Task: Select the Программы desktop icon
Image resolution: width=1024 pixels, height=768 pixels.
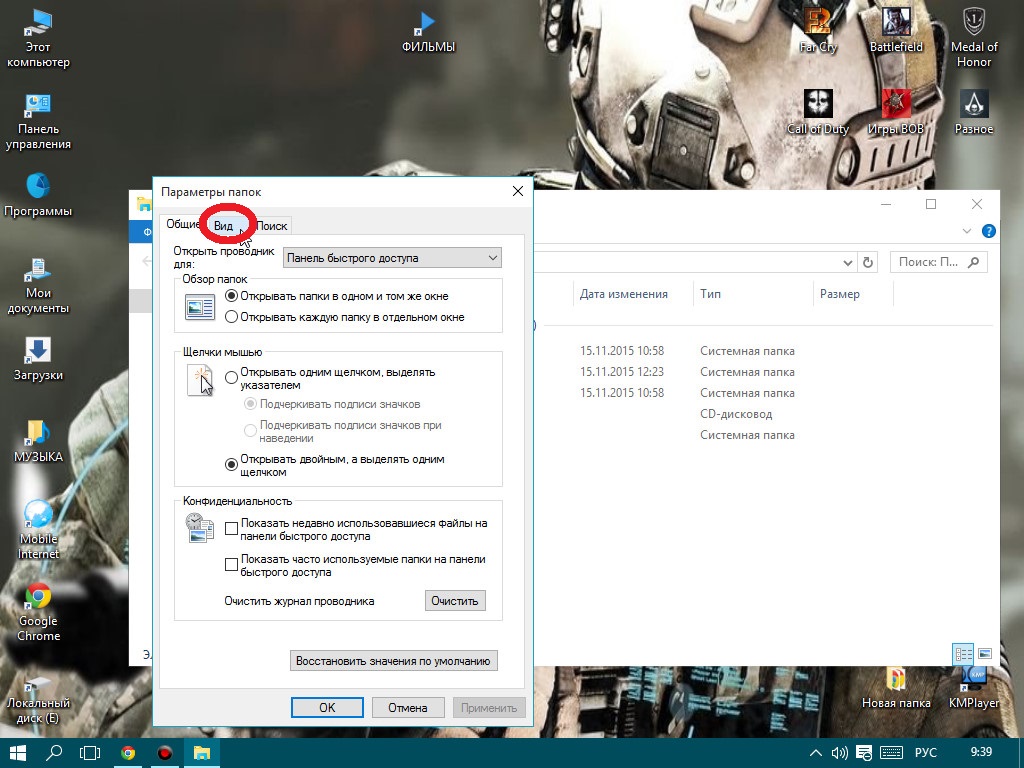Action: coord(38,195)
